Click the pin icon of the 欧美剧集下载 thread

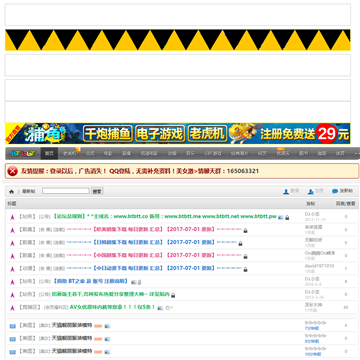[x=12, y=230]
